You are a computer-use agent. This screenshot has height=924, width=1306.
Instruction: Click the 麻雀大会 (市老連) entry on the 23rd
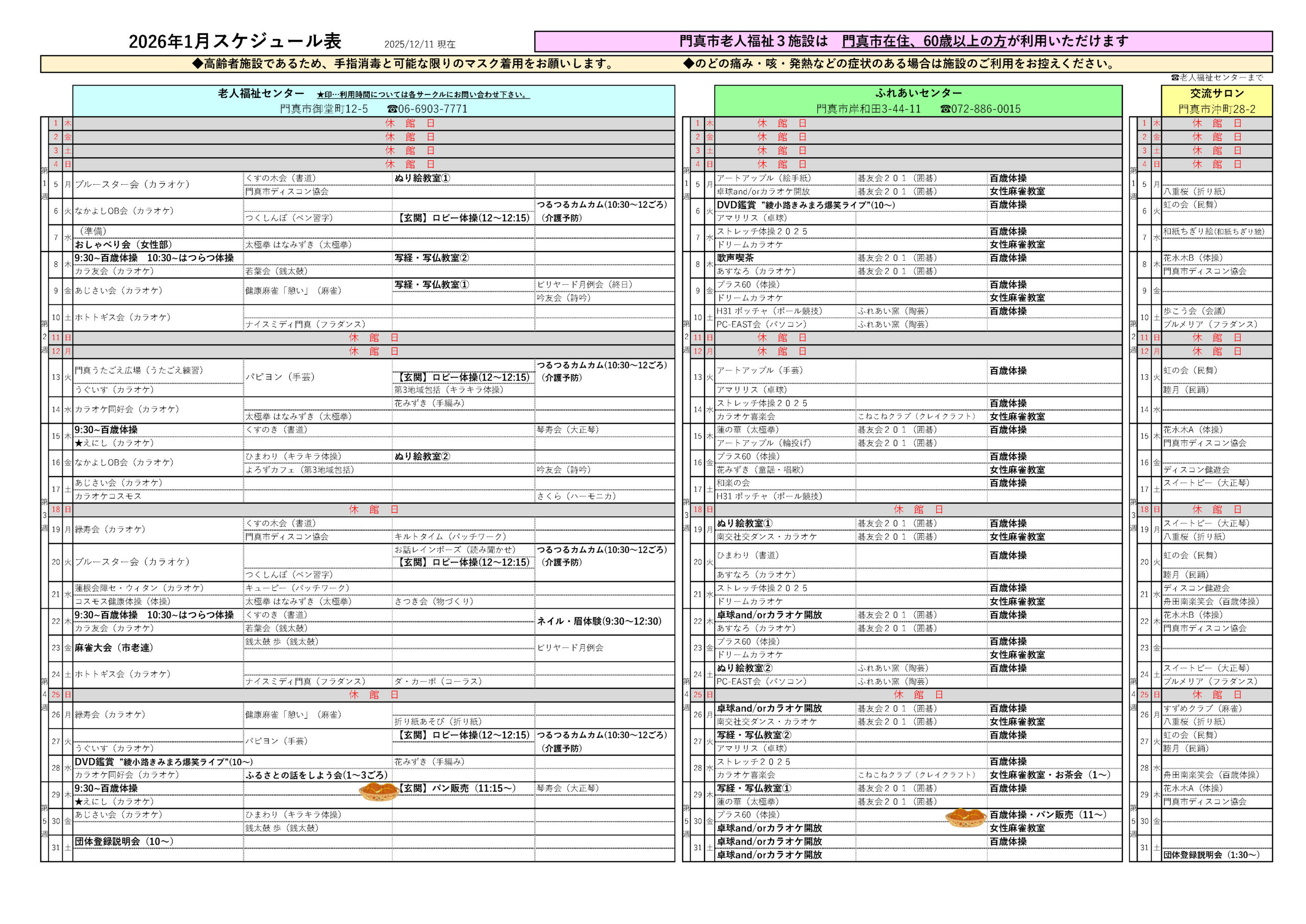[114, 646]
